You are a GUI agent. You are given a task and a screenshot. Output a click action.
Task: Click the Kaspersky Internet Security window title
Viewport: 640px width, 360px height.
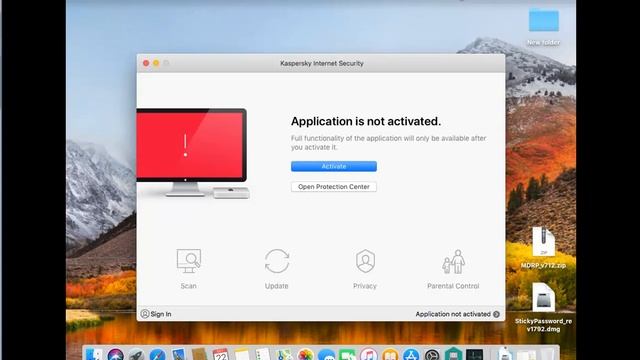point(322,63)
